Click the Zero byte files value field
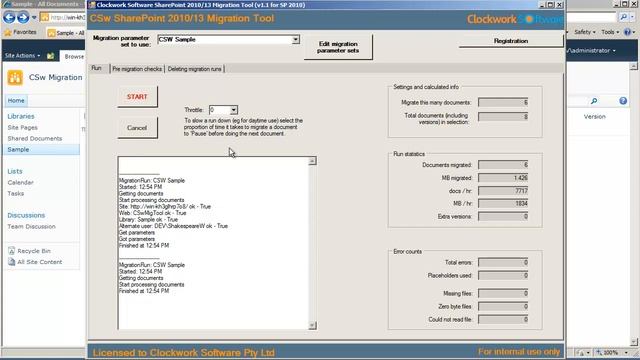Image resolution: width=640 pixels, height=360 pixels. 503,307
